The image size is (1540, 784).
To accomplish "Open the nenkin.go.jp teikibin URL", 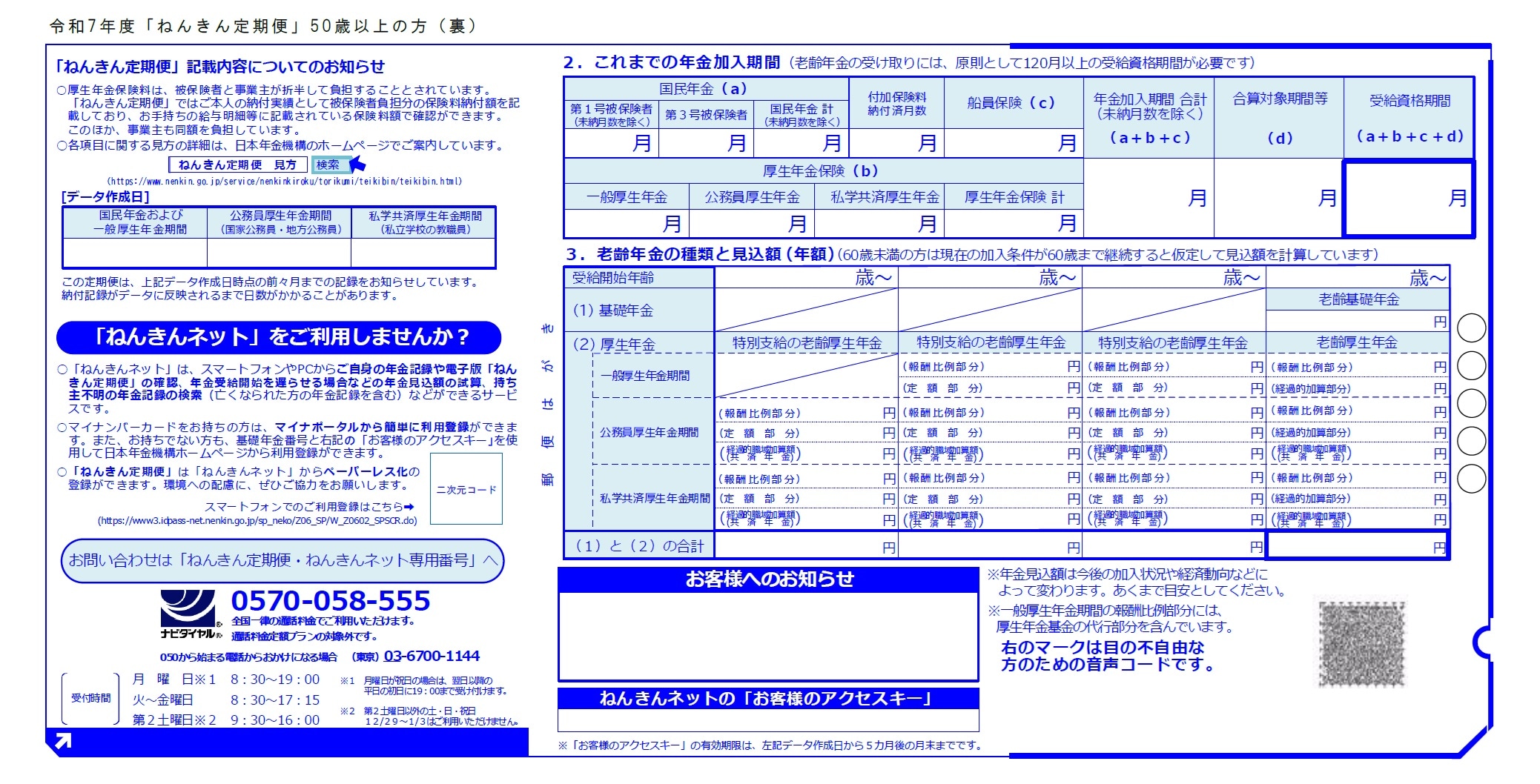I will [x=284, y=181].
